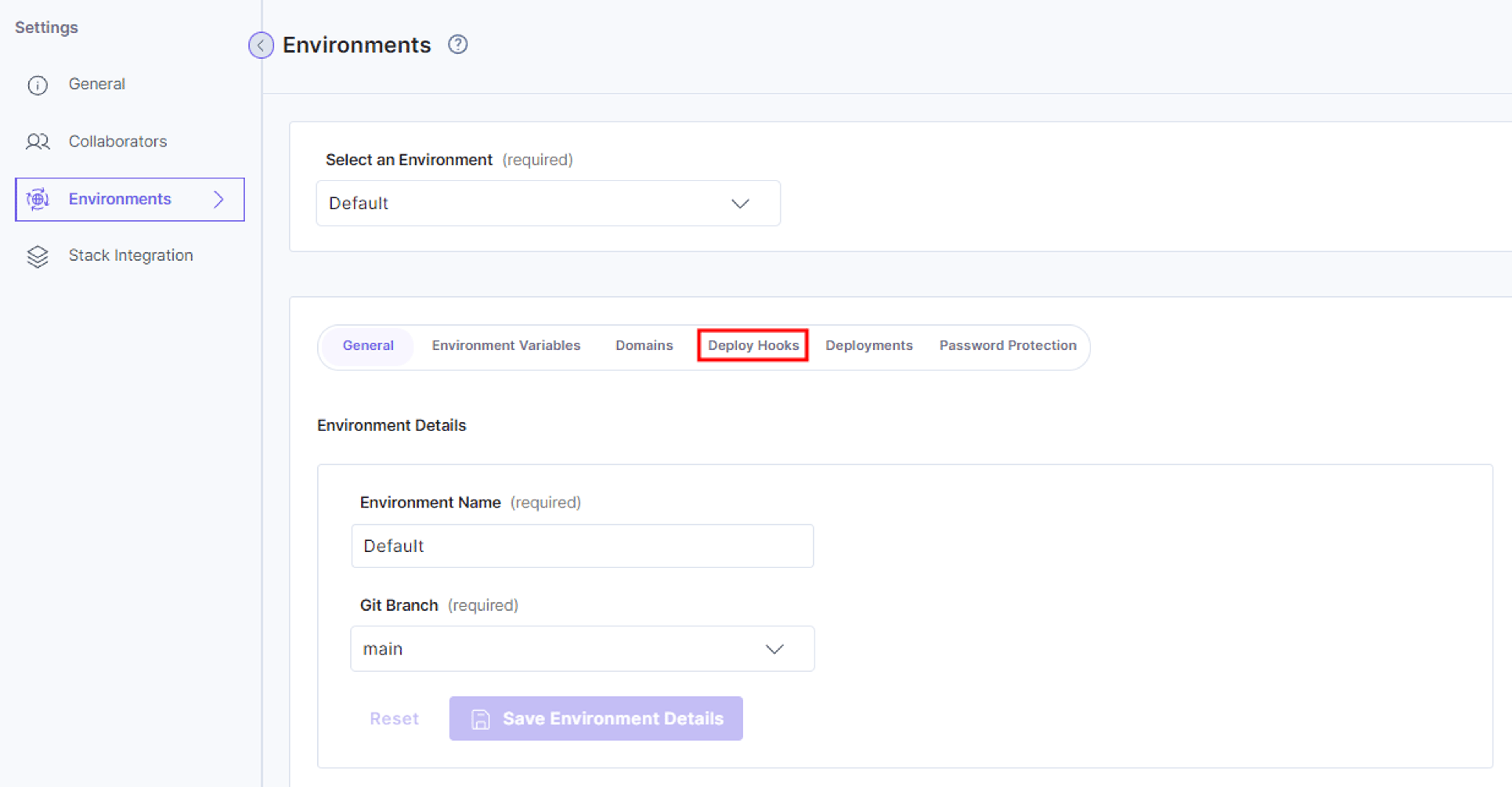Expand the Git Branch dropdown showing main
This screenshot has width=1512, height=787.
[x=582, y=648]
